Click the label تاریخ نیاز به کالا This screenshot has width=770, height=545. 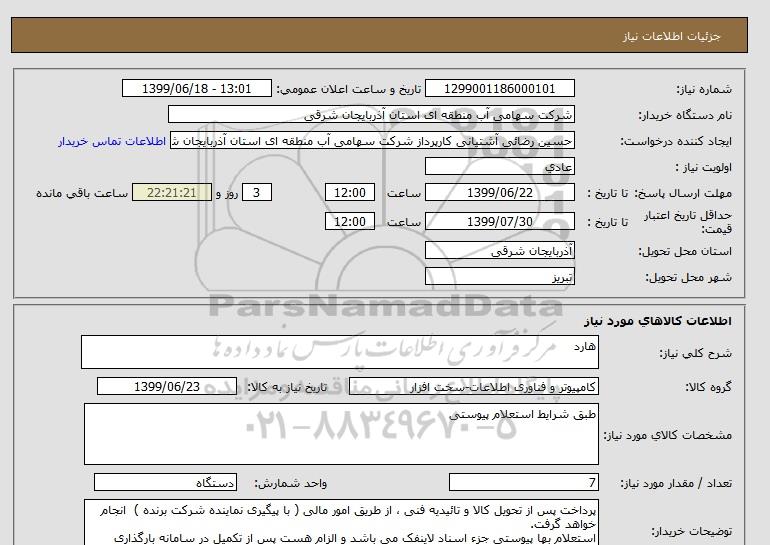click(287, 387)
